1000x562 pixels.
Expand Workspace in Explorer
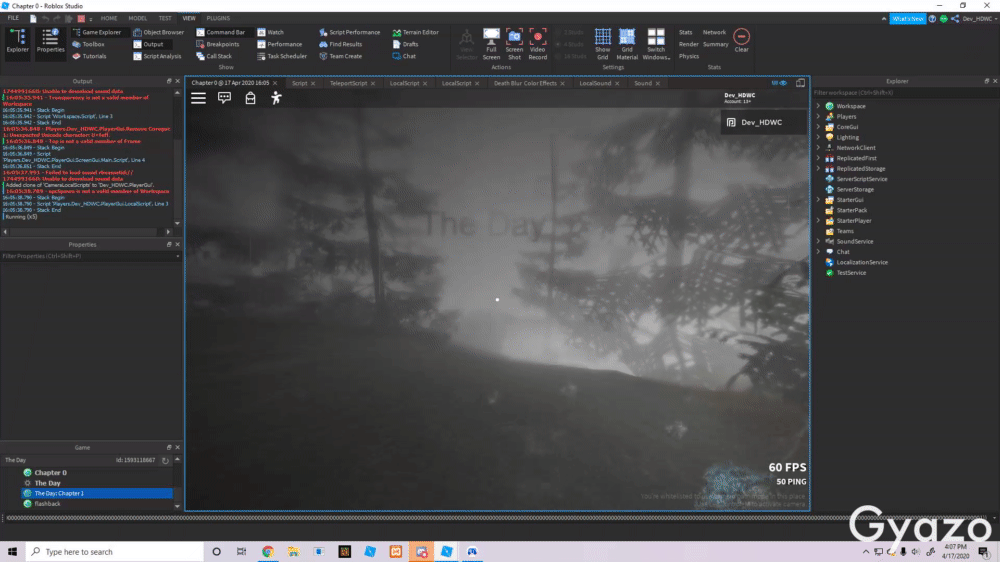tap(818, 106)
